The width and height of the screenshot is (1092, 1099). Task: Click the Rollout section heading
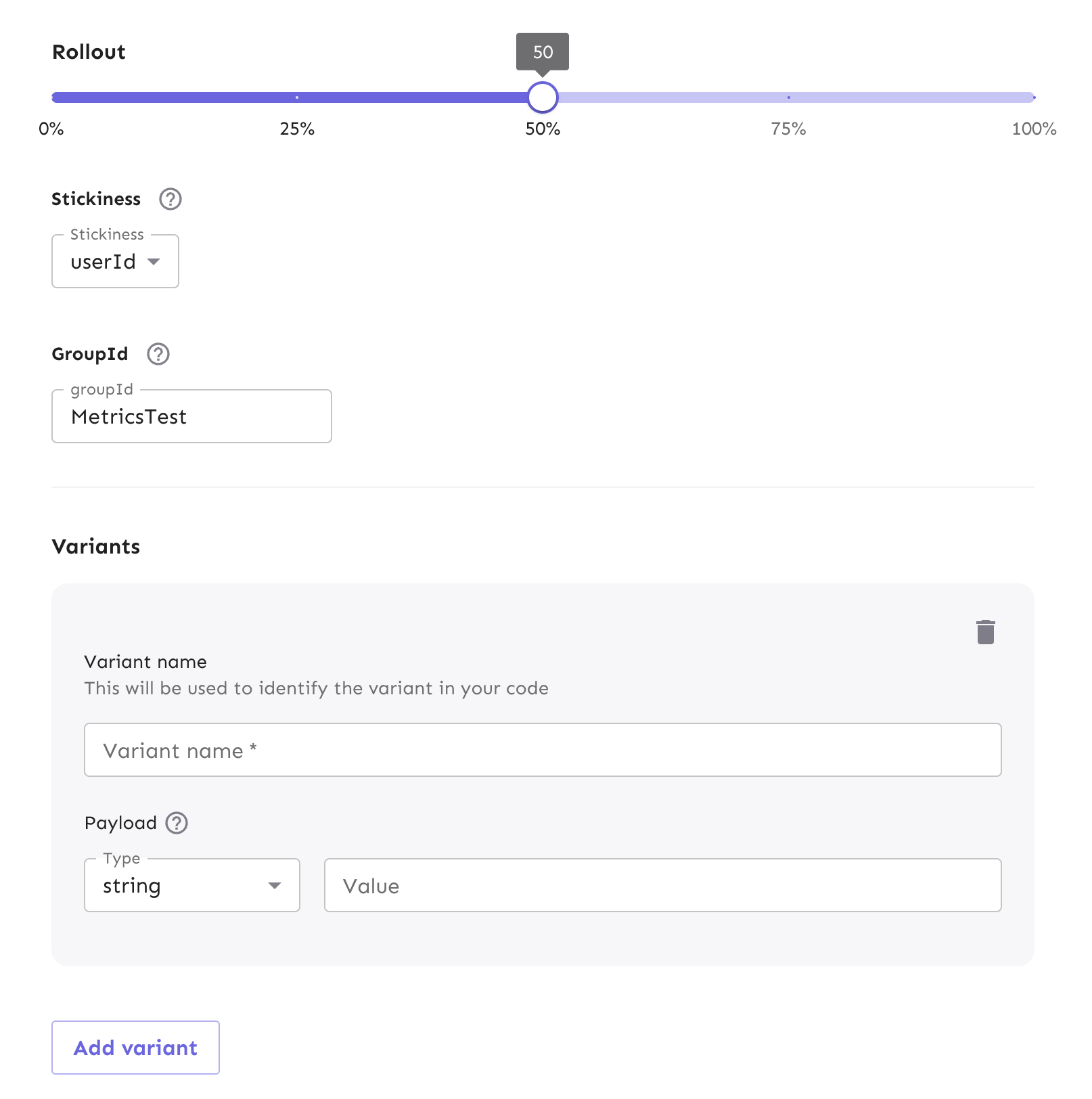[89, 52]
